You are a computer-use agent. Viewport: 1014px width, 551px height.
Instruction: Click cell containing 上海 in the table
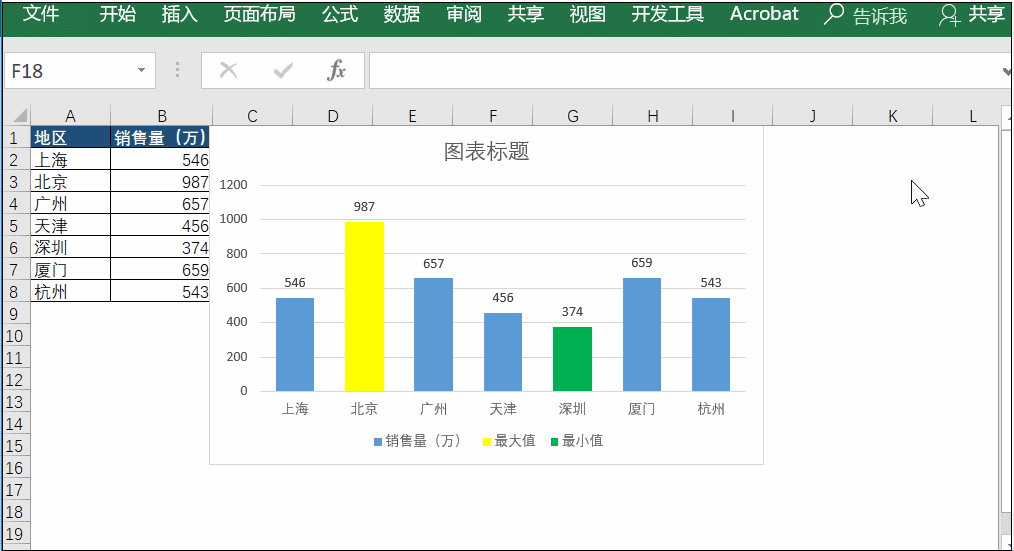point(70,159)
